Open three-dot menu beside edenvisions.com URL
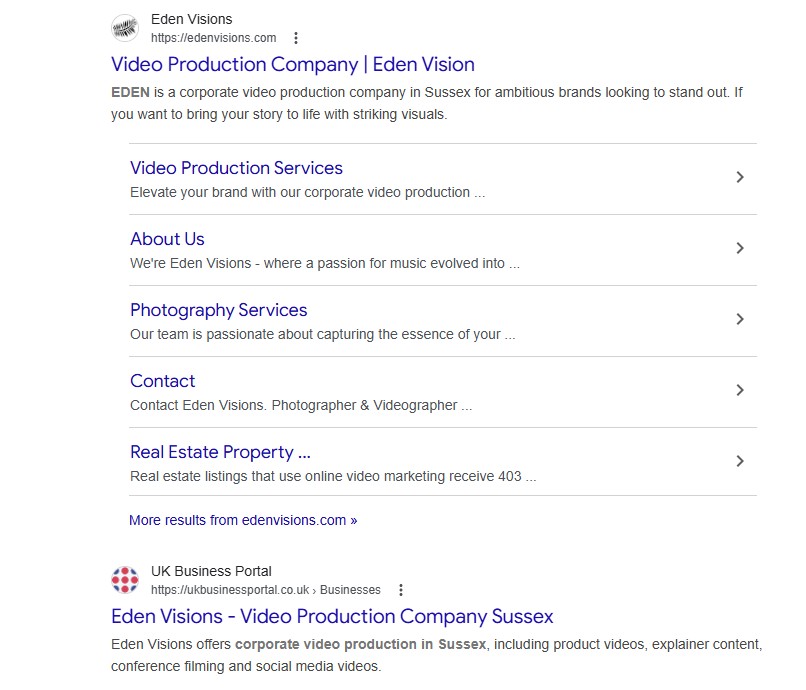This screenshot has width=806, height=690. pyautogui.click(x=296, y=38)
